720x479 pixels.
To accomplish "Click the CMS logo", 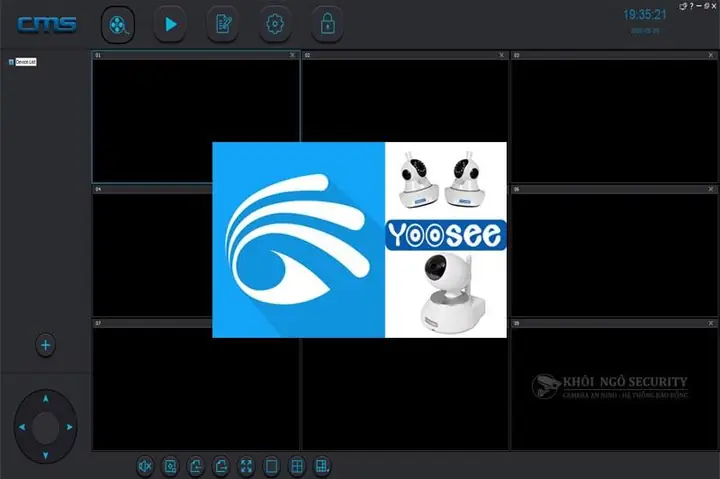I will click(x=47, y=24).
